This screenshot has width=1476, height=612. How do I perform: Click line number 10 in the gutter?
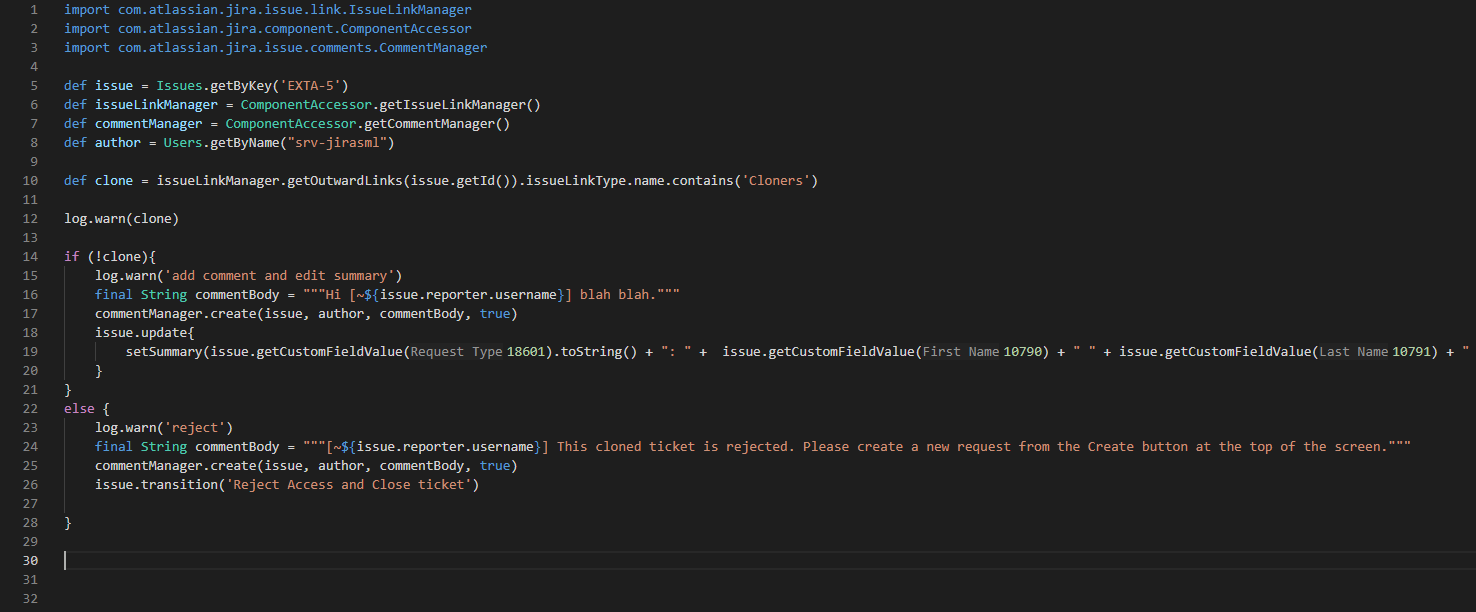click(30, 180)
